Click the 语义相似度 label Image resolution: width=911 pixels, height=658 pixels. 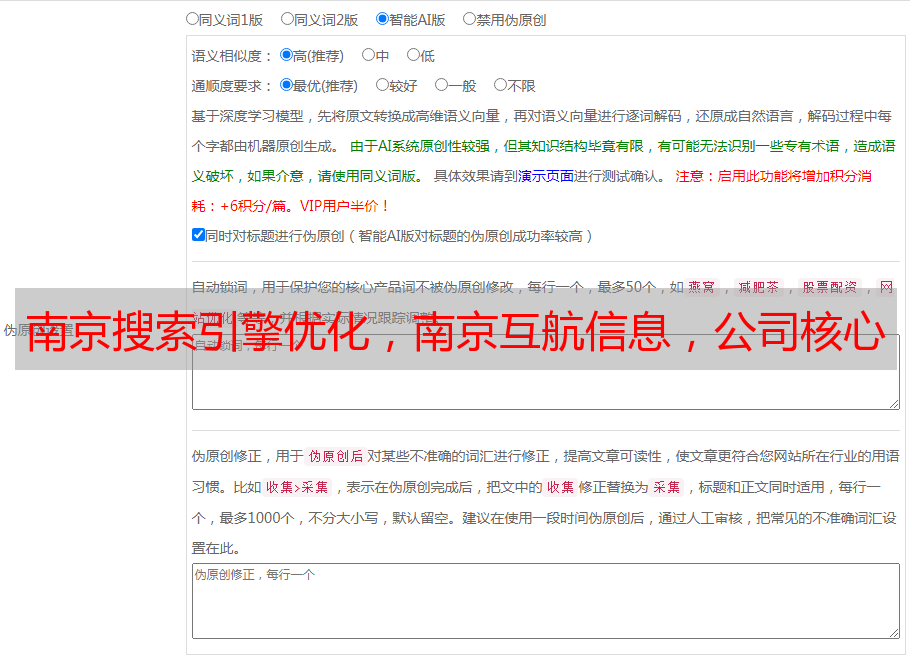coord(231,56)
